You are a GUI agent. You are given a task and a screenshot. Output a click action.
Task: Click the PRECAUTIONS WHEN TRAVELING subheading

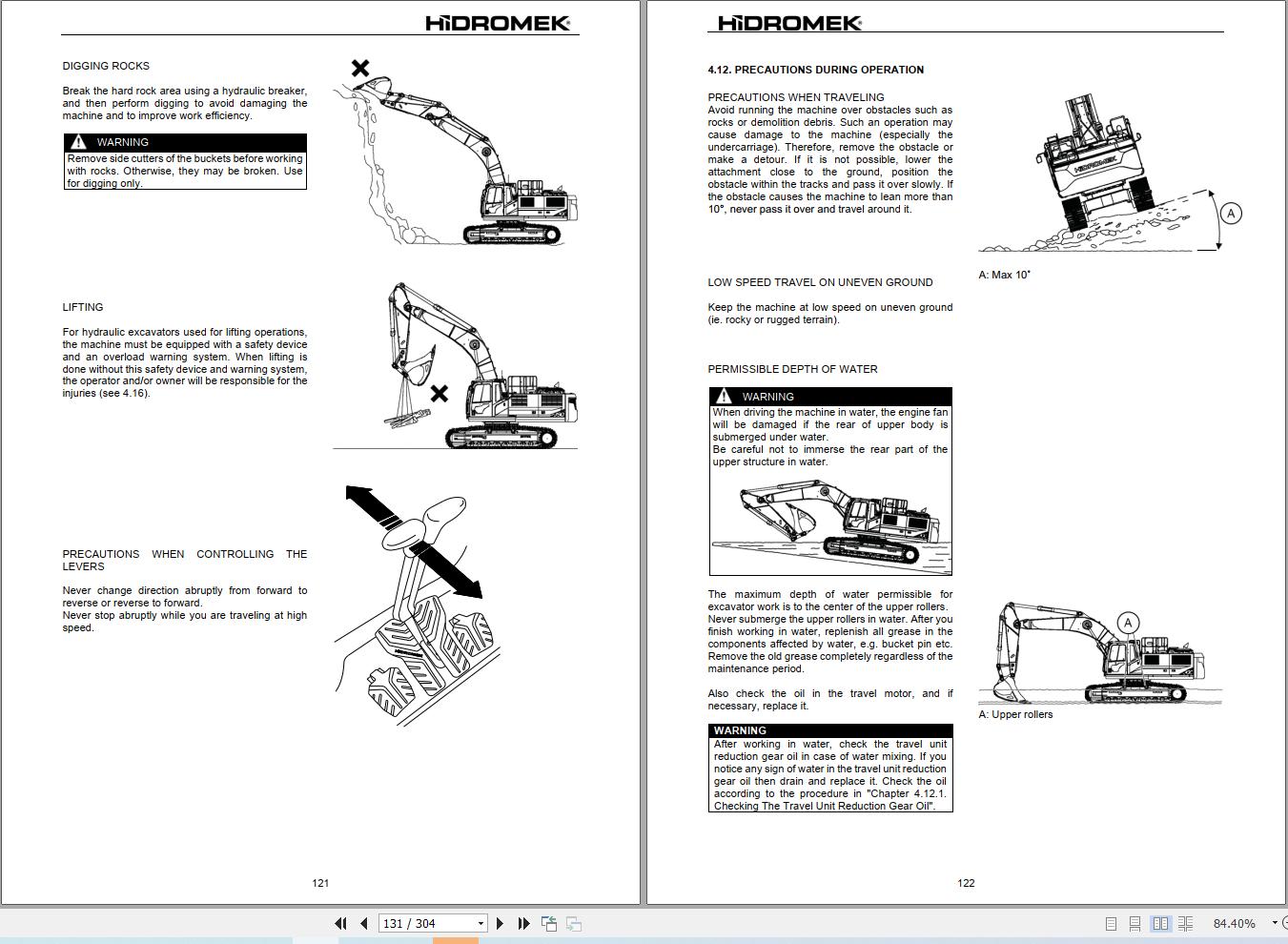tap(796, 97)
